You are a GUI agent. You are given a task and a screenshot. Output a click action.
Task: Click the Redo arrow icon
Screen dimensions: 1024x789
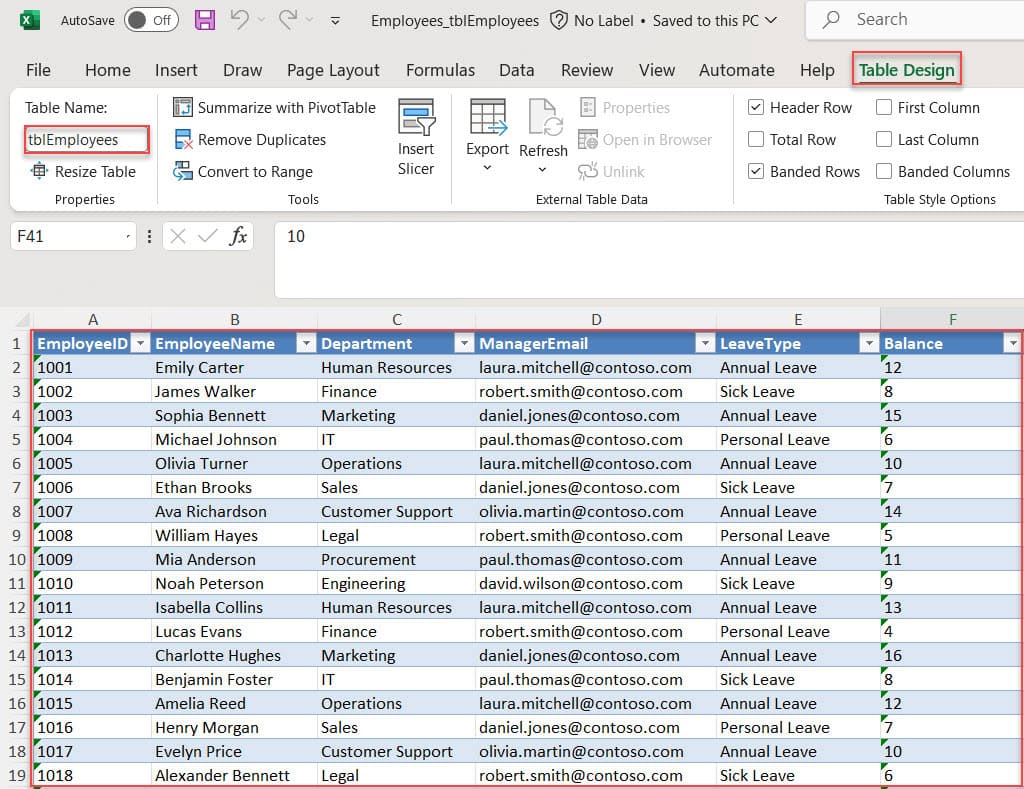pos(287,20)
